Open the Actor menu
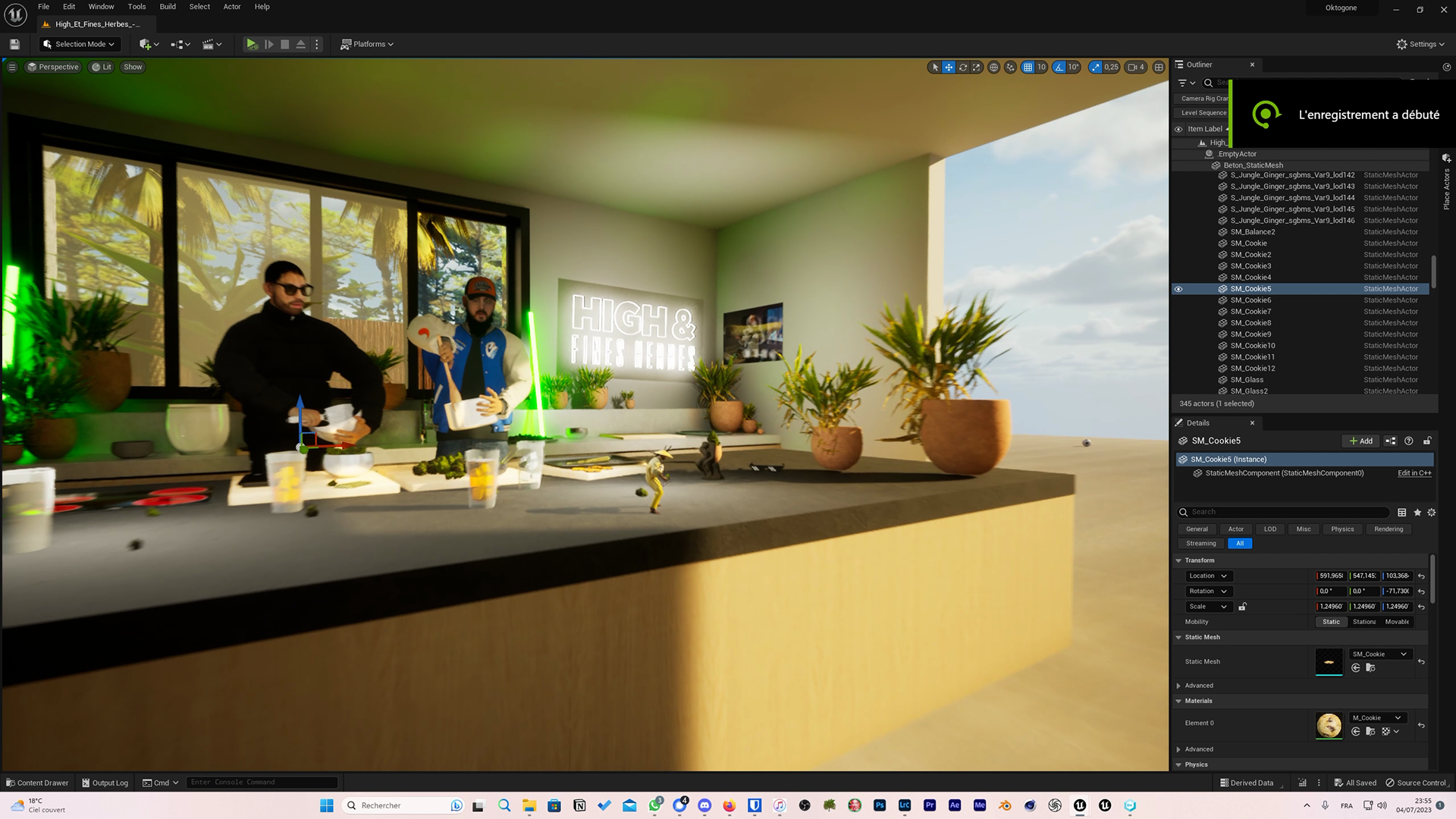This screenshot has height=819, width=1456. (232, 7)
